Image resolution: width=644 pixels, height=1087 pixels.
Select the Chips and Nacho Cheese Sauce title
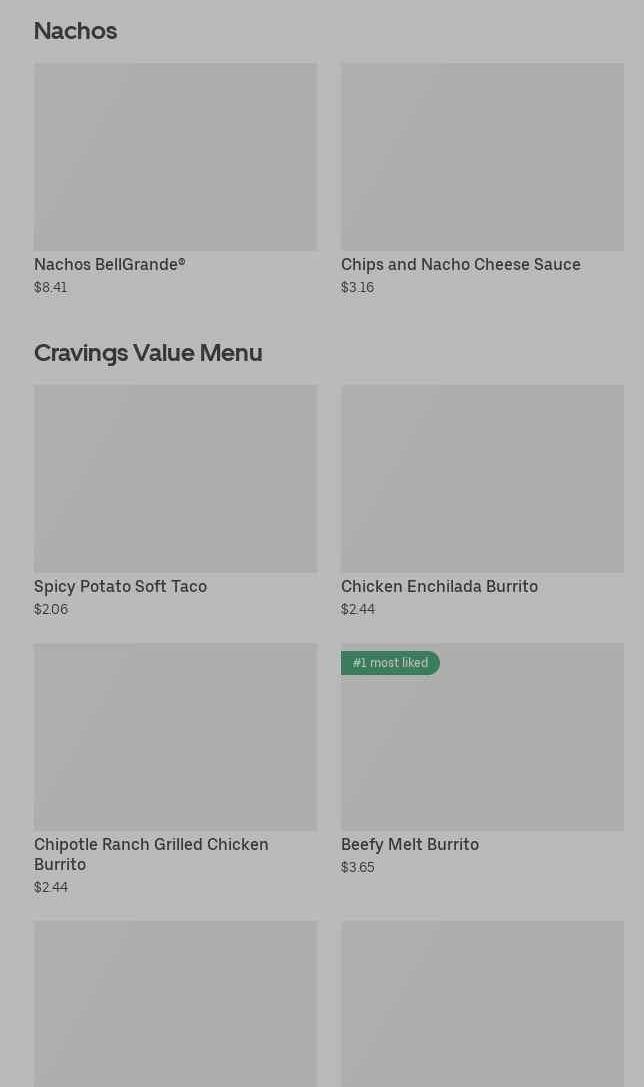pos(460,264)
